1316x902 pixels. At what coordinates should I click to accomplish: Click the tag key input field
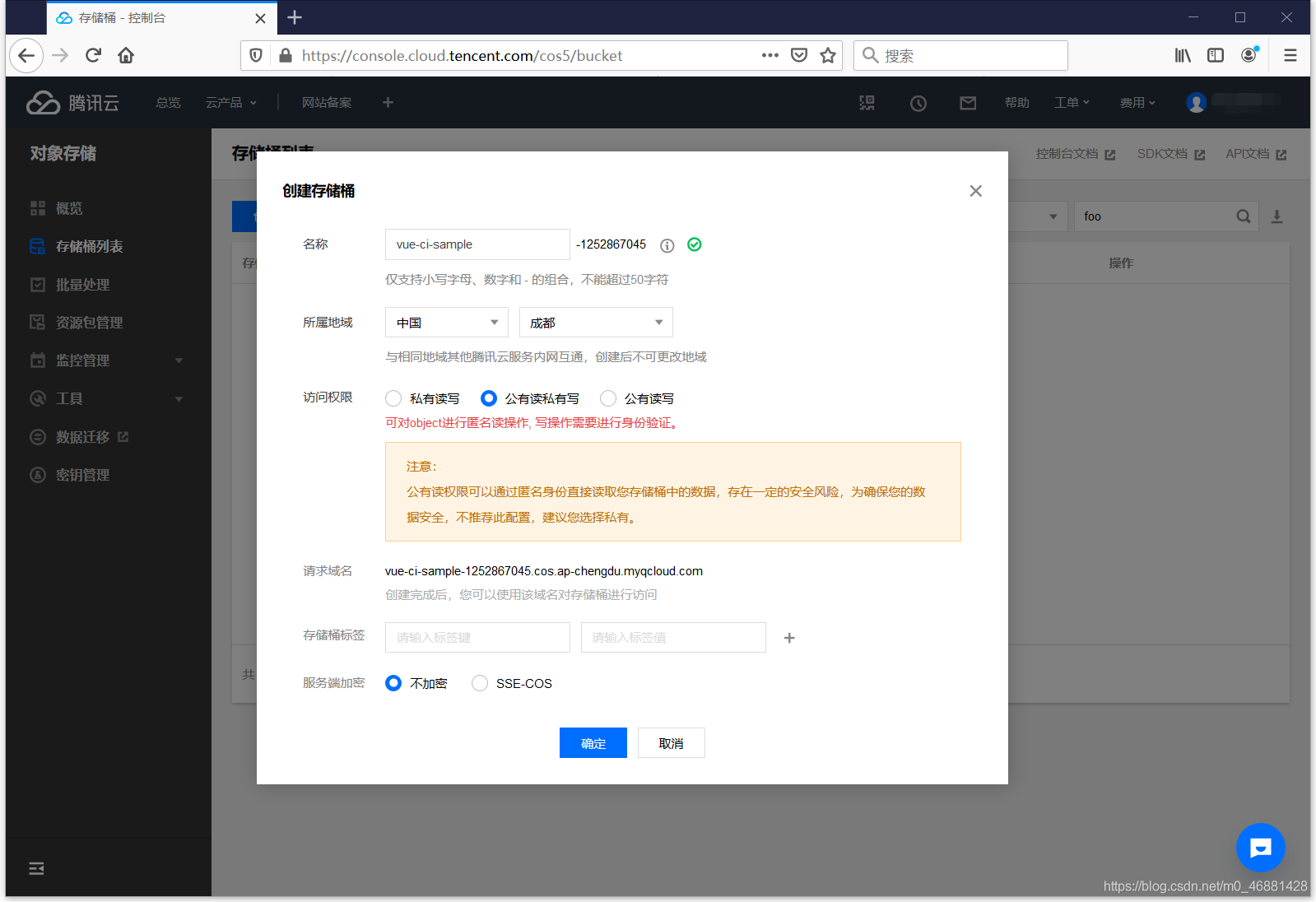pos(477,638)
